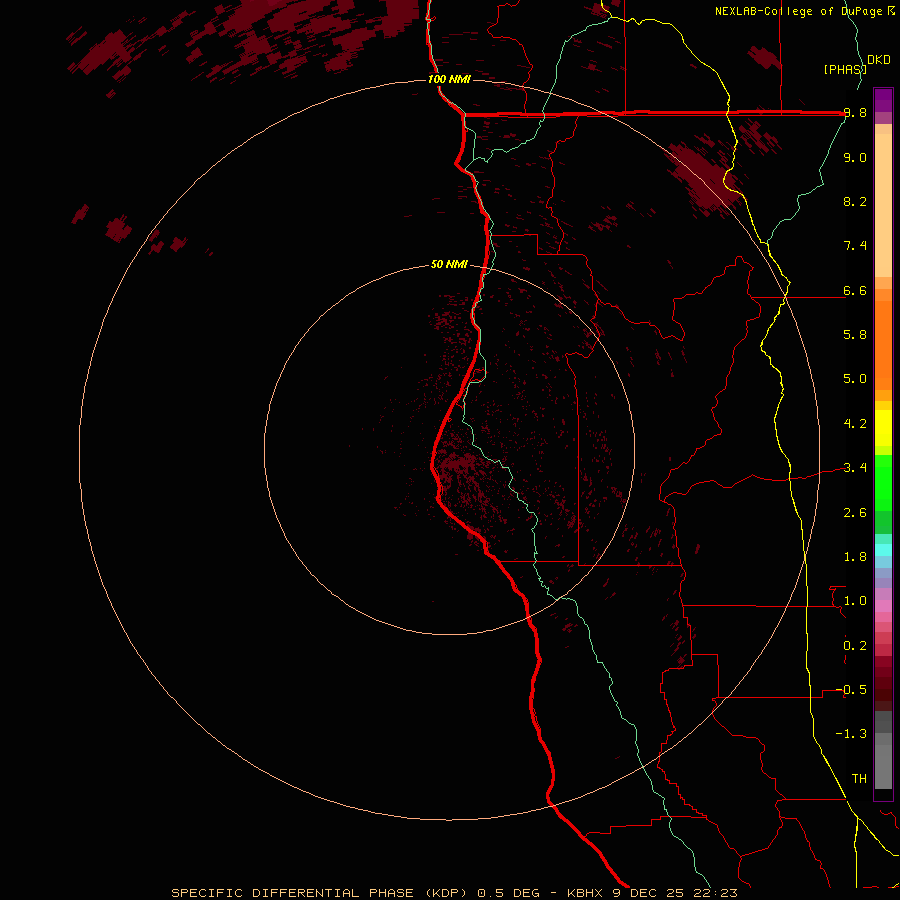The width and height of the screenshot is (900, 900).
Task: Click the 5.8 value on the color scale
Action: (x=855, y=335)
